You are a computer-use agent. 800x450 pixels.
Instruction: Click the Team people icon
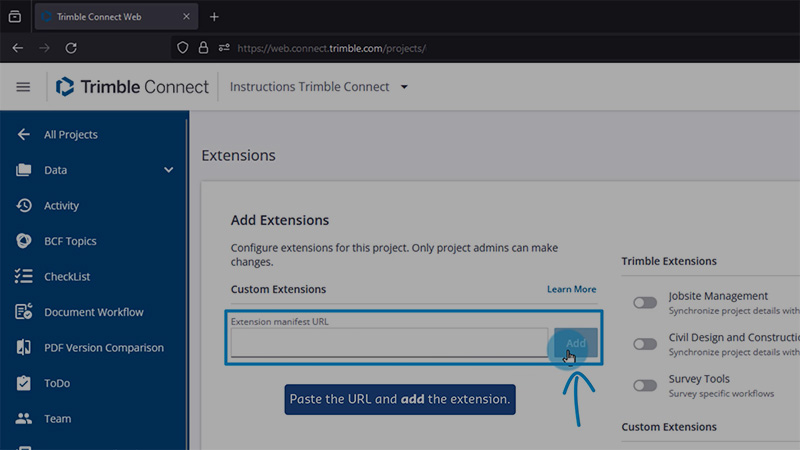(23, 418)
